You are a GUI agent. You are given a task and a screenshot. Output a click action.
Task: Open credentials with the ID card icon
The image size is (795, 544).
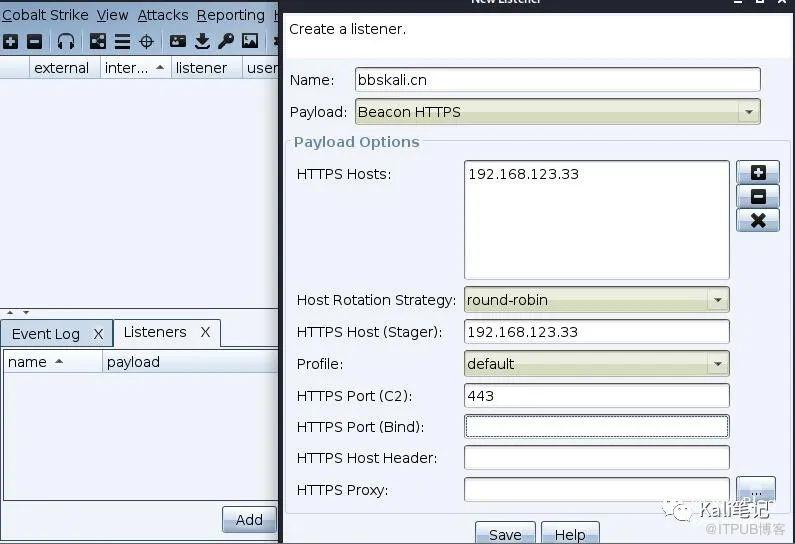178,41
